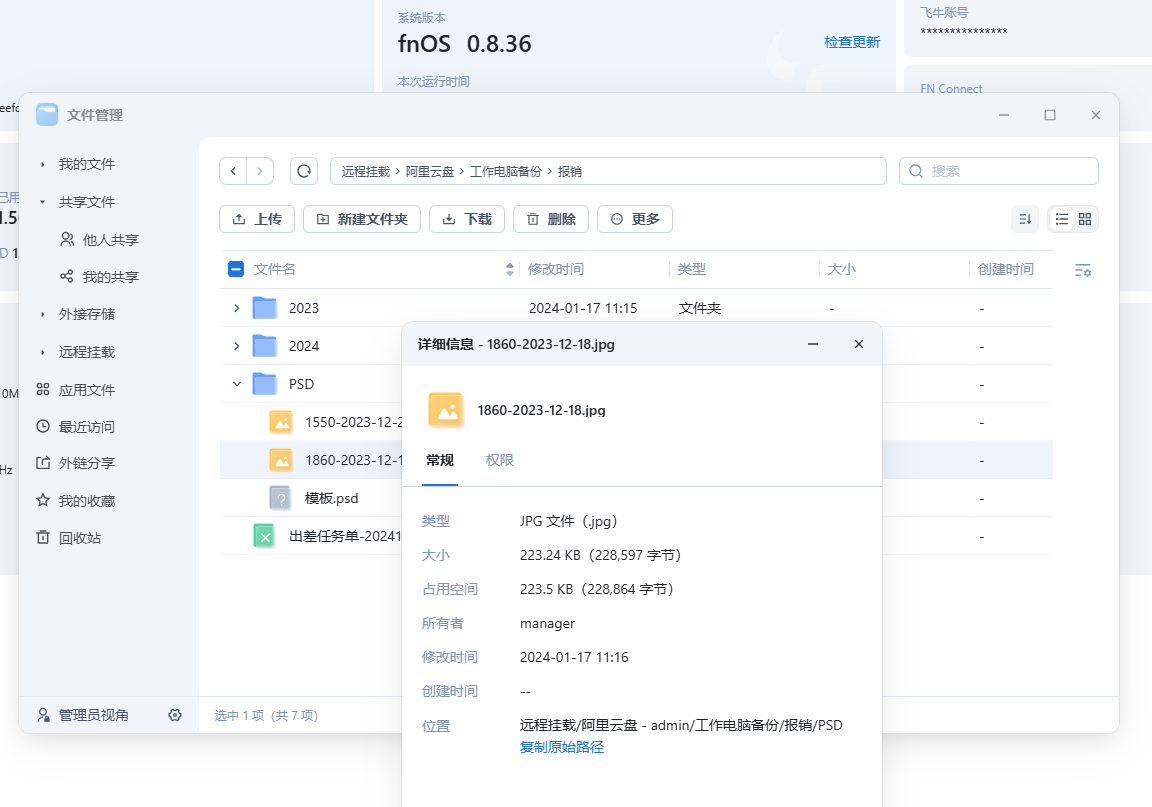Select the 出差任务单 spreadsheet icon
Image resolution: width=1152 pixels, height=807 pixels.
(264, 537)
